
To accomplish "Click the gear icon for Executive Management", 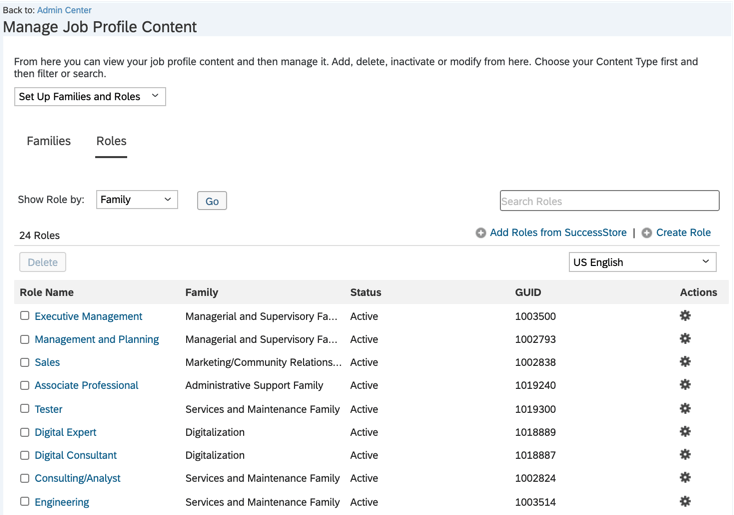I will pyautogui.click(x=685, y=316).
